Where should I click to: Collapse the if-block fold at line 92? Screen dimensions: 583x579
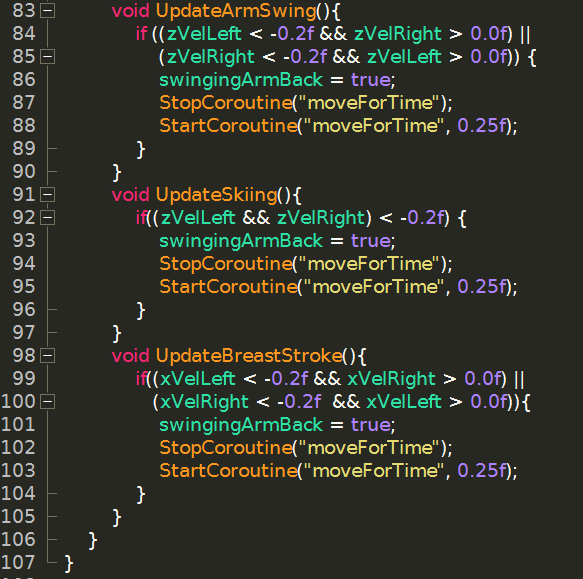[48, 218]
